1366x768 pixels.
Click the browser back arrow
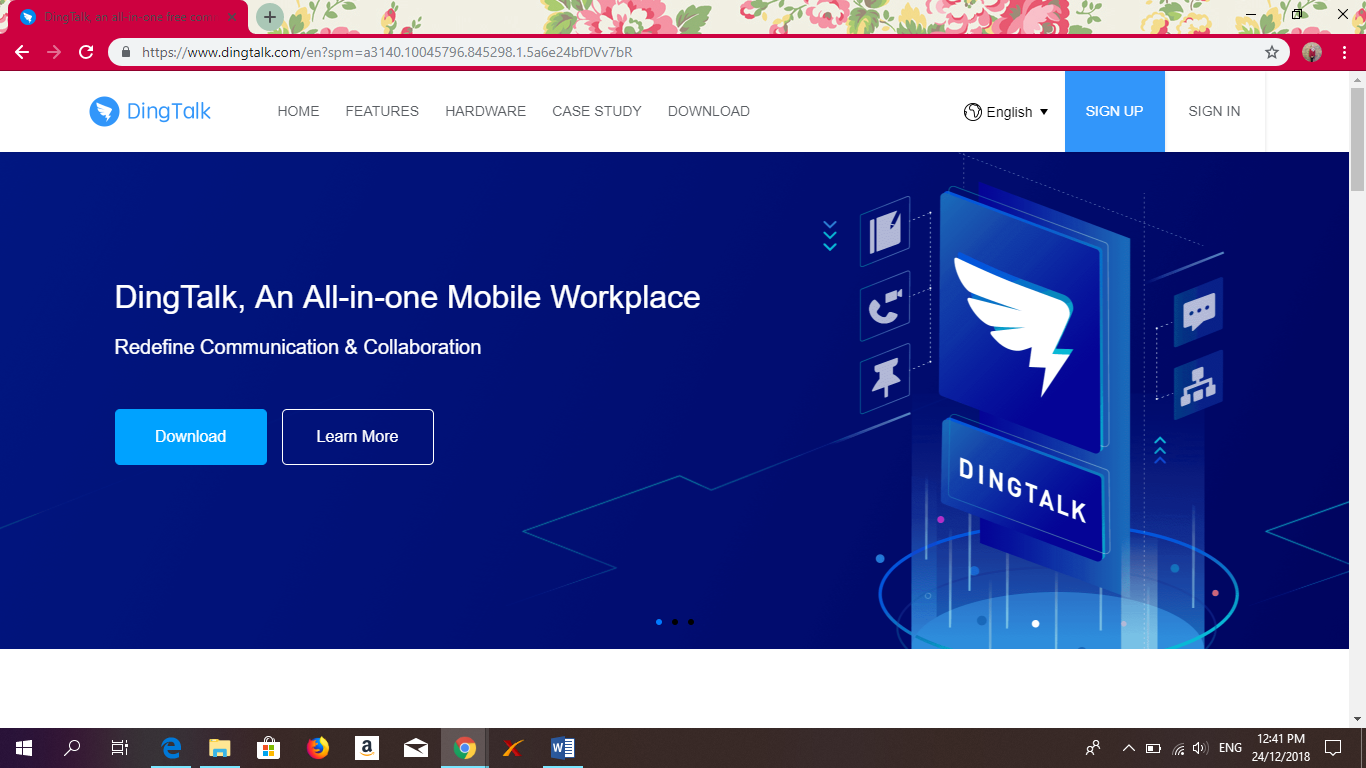(x=22, y=52)
